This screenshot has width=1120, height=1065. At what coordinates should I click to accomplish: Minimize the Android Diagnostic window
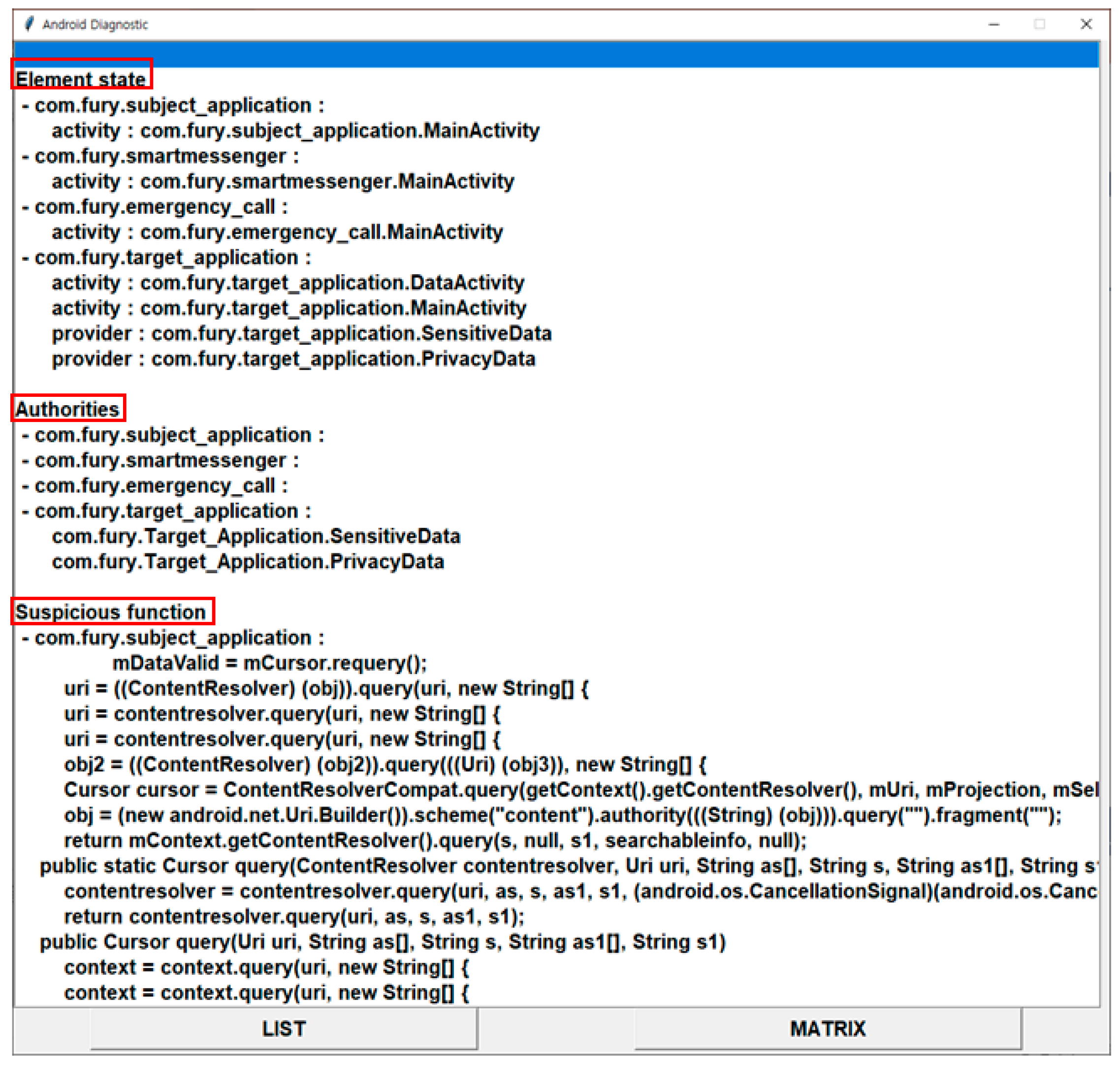point(993,25)
